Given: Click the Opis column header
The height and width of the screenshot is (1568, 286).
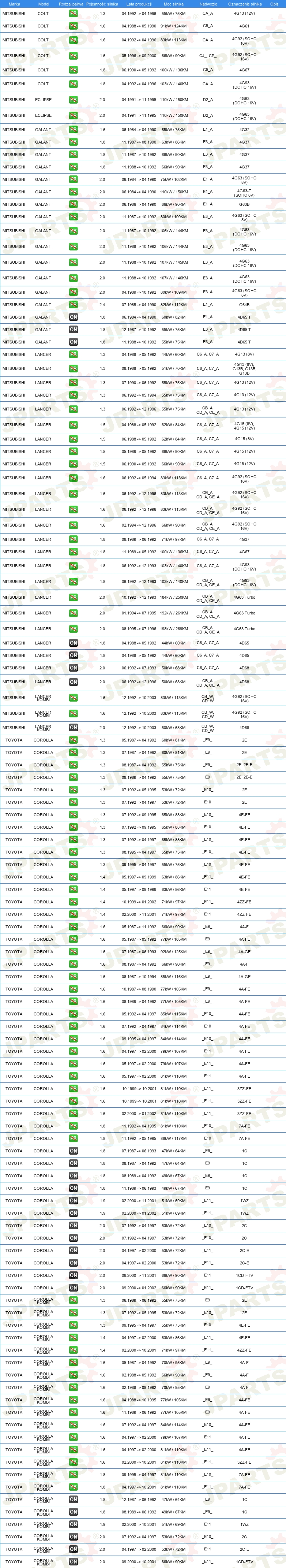Looking at the screenshot, I should pos(274,4).
